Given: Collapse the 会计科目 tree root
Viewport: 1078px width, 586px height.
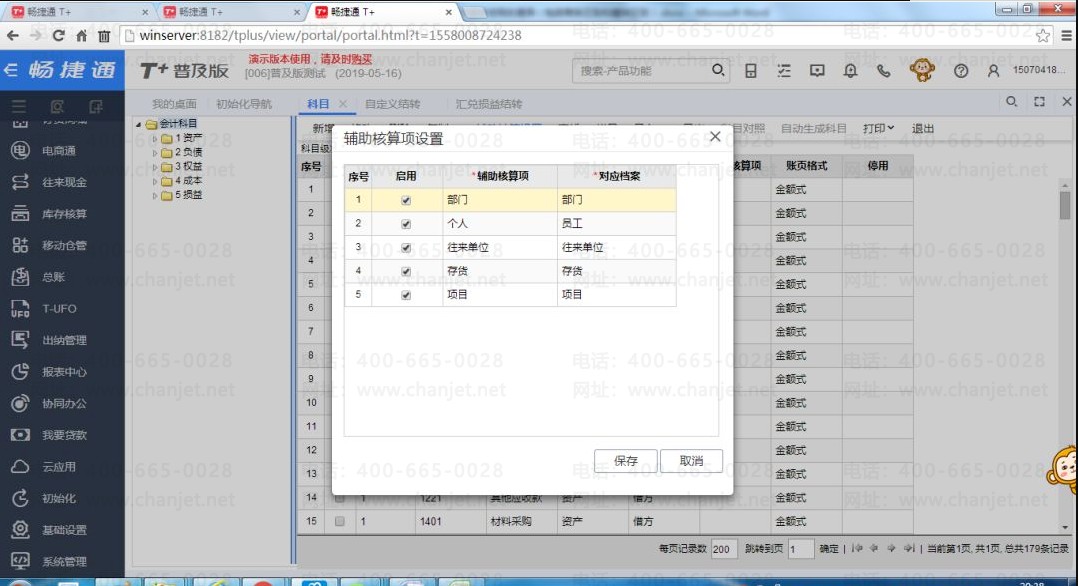Looking at the screenshot, I should pos(138,124).
